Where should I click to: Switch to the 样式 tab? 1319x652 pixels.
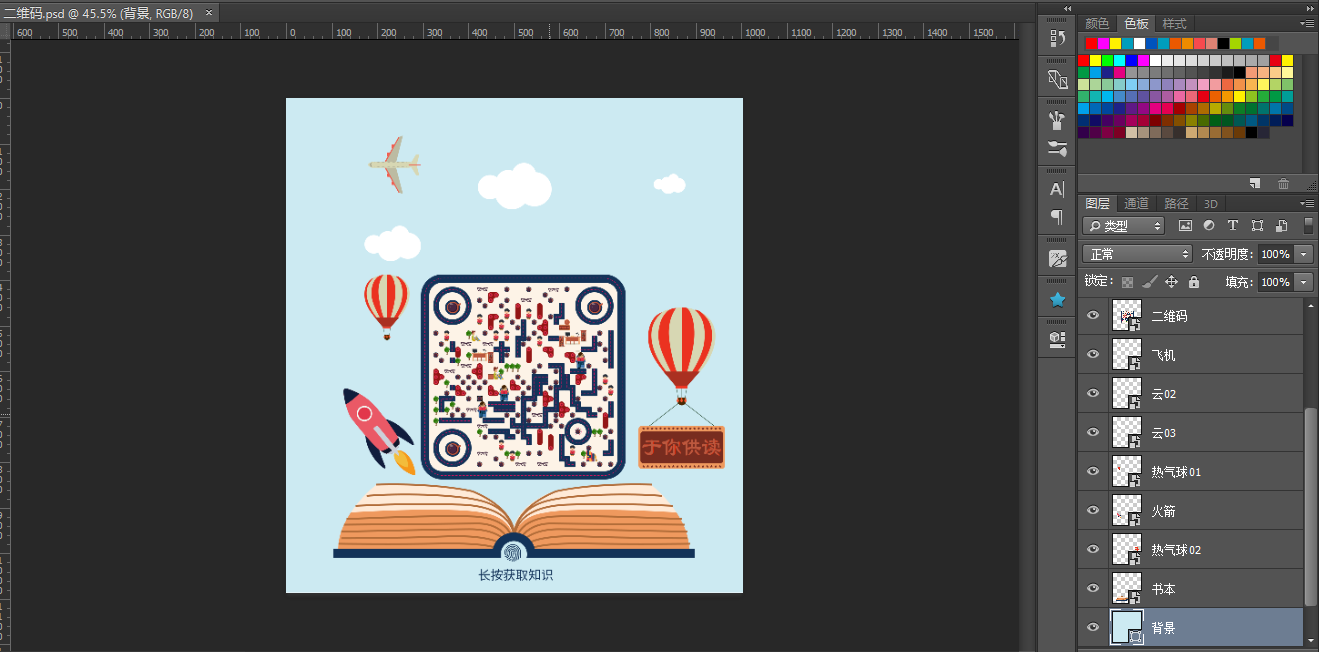click(x=1174, y=23)
